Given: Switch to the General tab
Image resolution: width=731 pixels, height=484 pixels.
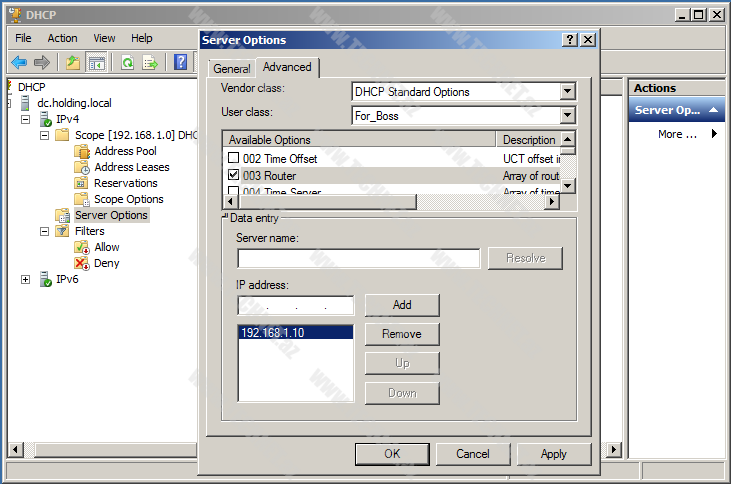Looking at the screenshot, I should point(231,69).
